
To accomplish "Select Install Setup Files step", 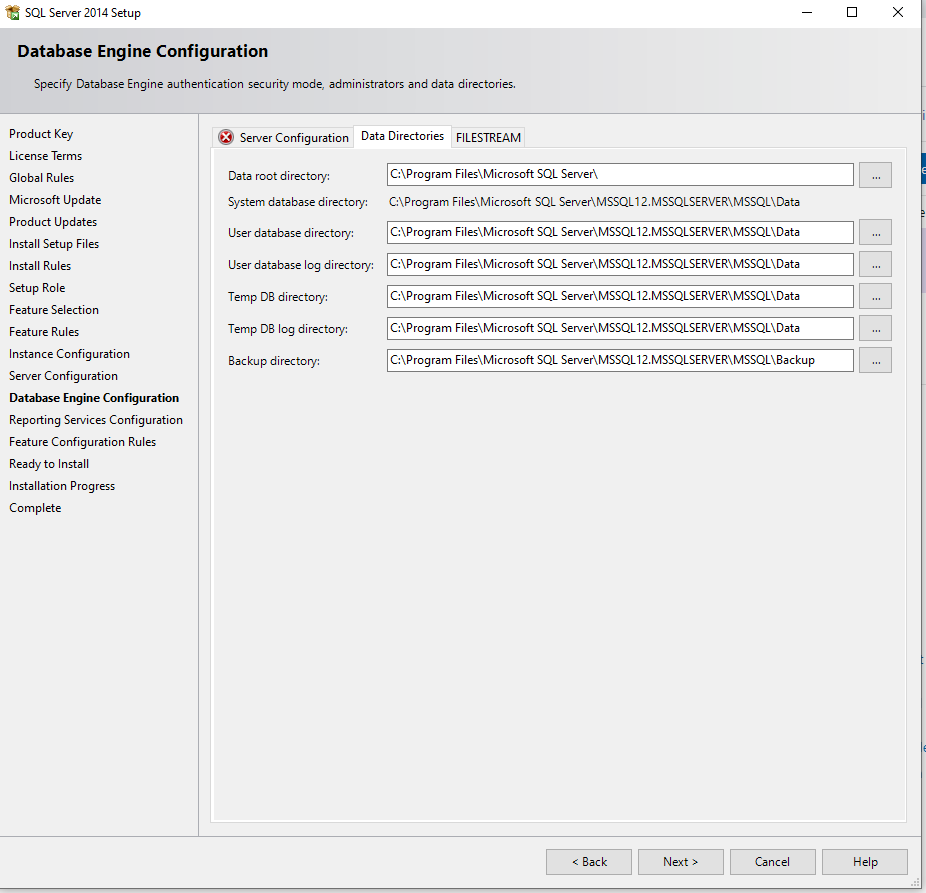I will point(54,244).
